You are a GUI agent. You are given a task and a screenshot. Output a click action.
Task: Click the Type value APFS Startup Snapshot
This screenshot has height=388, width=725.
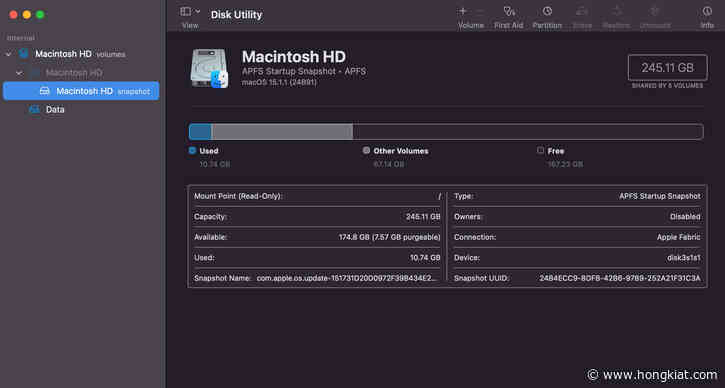coord(660,197)
